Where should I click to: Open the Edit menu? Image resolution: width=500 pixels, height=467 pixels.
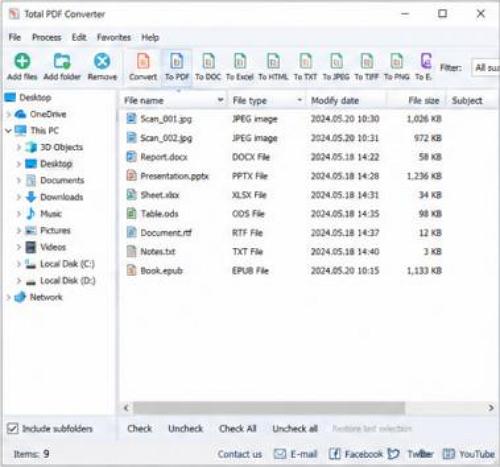click(x=79, y=37)
